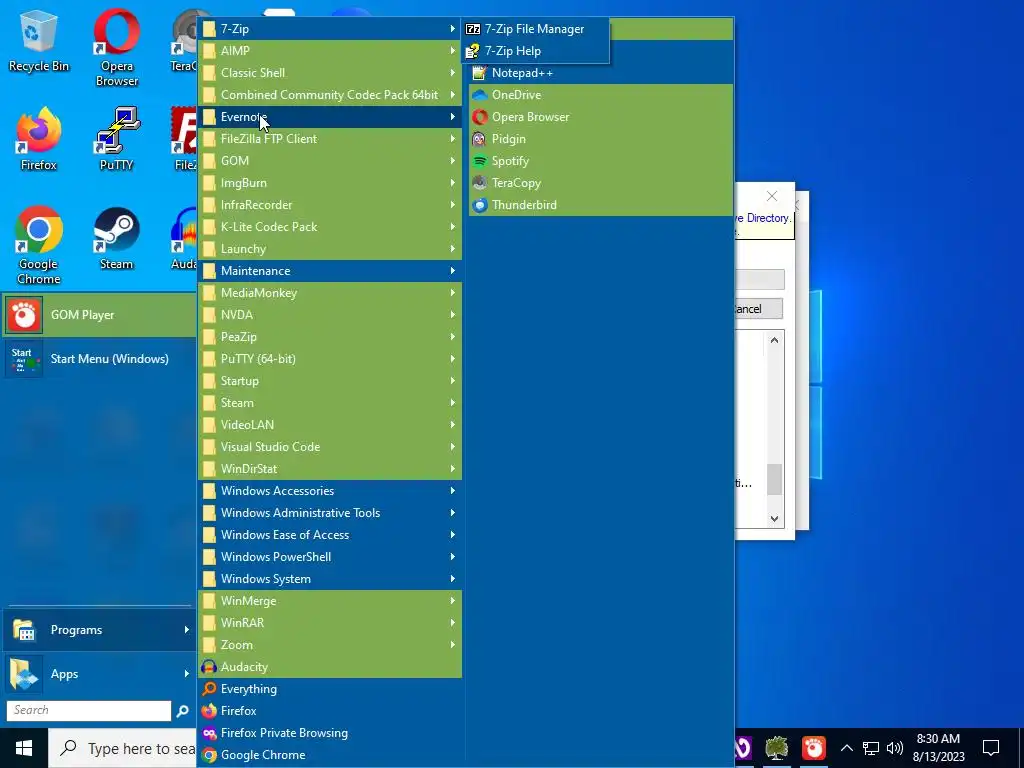Open the WinRAR folder entry
Viewport: 1024px width, 768px height.
point(330,623)
